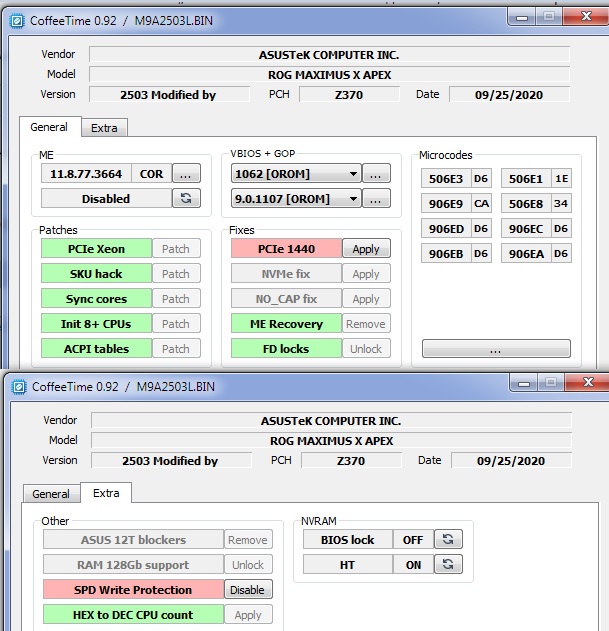Disable SPD Write Protection
Viewport: 609px width, 631px height.
(x=248, y=590)
